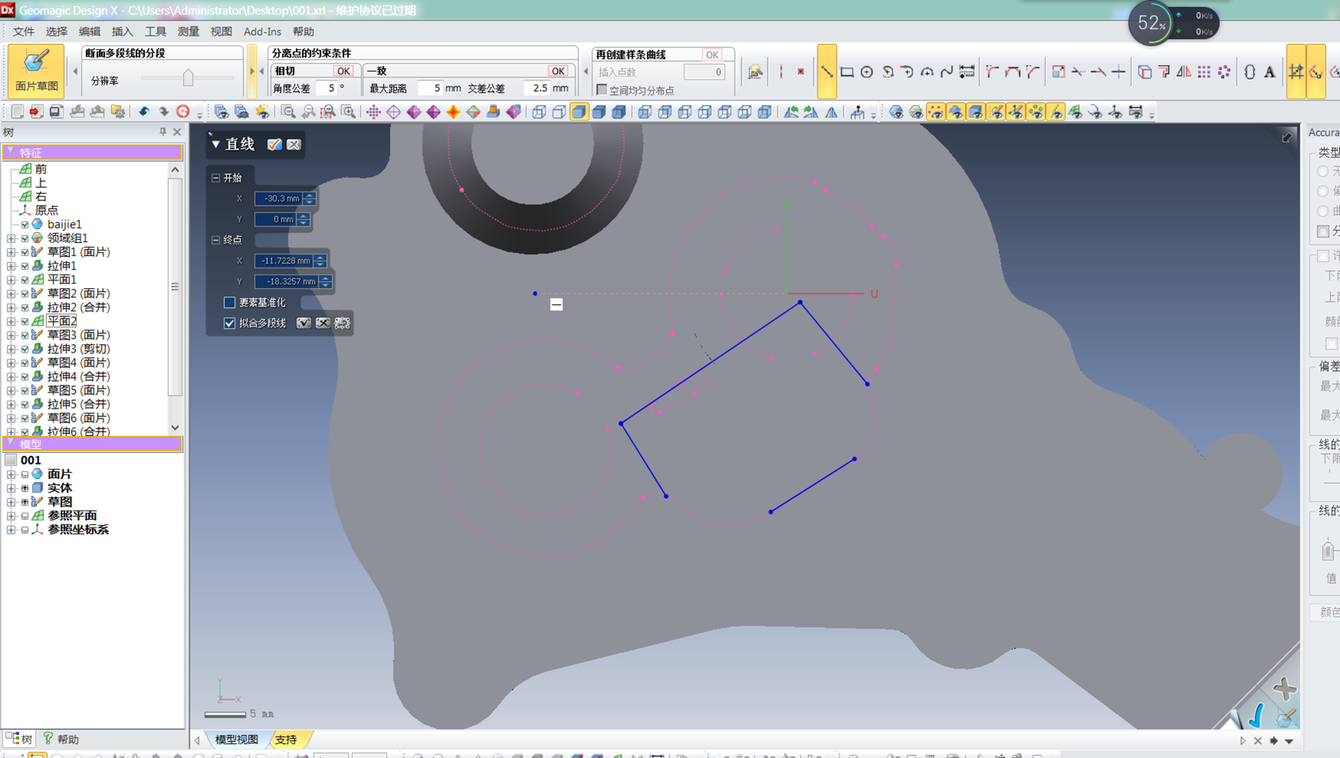Click the 最大距离 input field
The height and width of the screenshot is (758, 1340).
point(429,89)
